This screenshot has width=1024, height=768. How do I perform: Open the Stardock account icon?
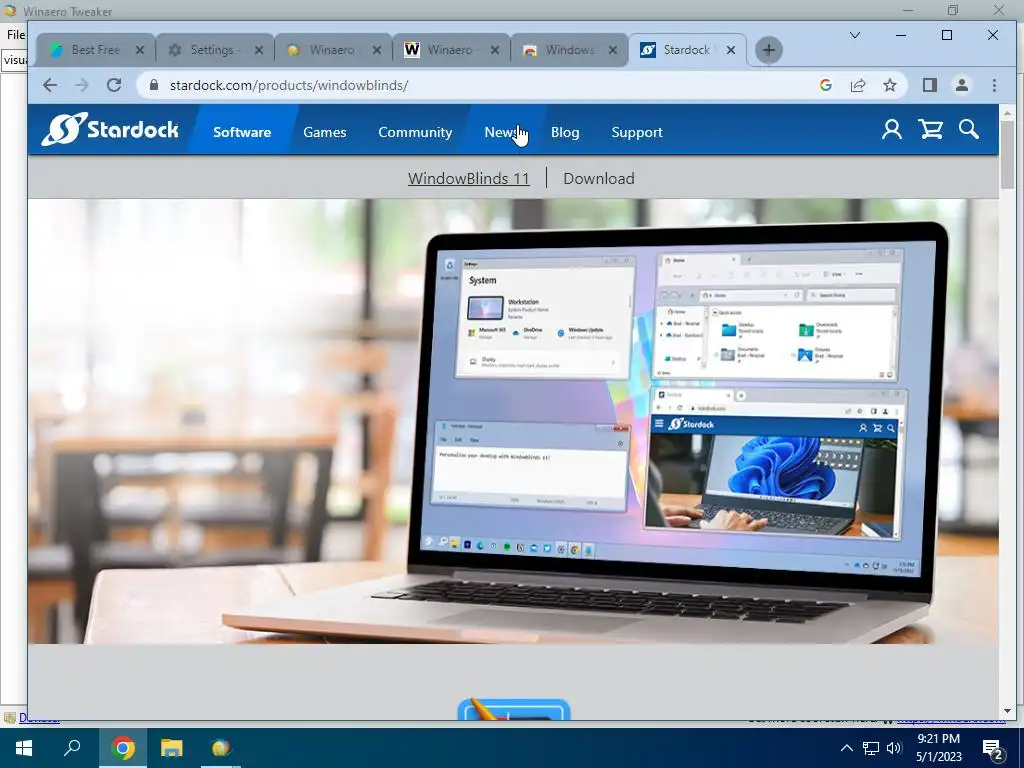coord(891,129)
